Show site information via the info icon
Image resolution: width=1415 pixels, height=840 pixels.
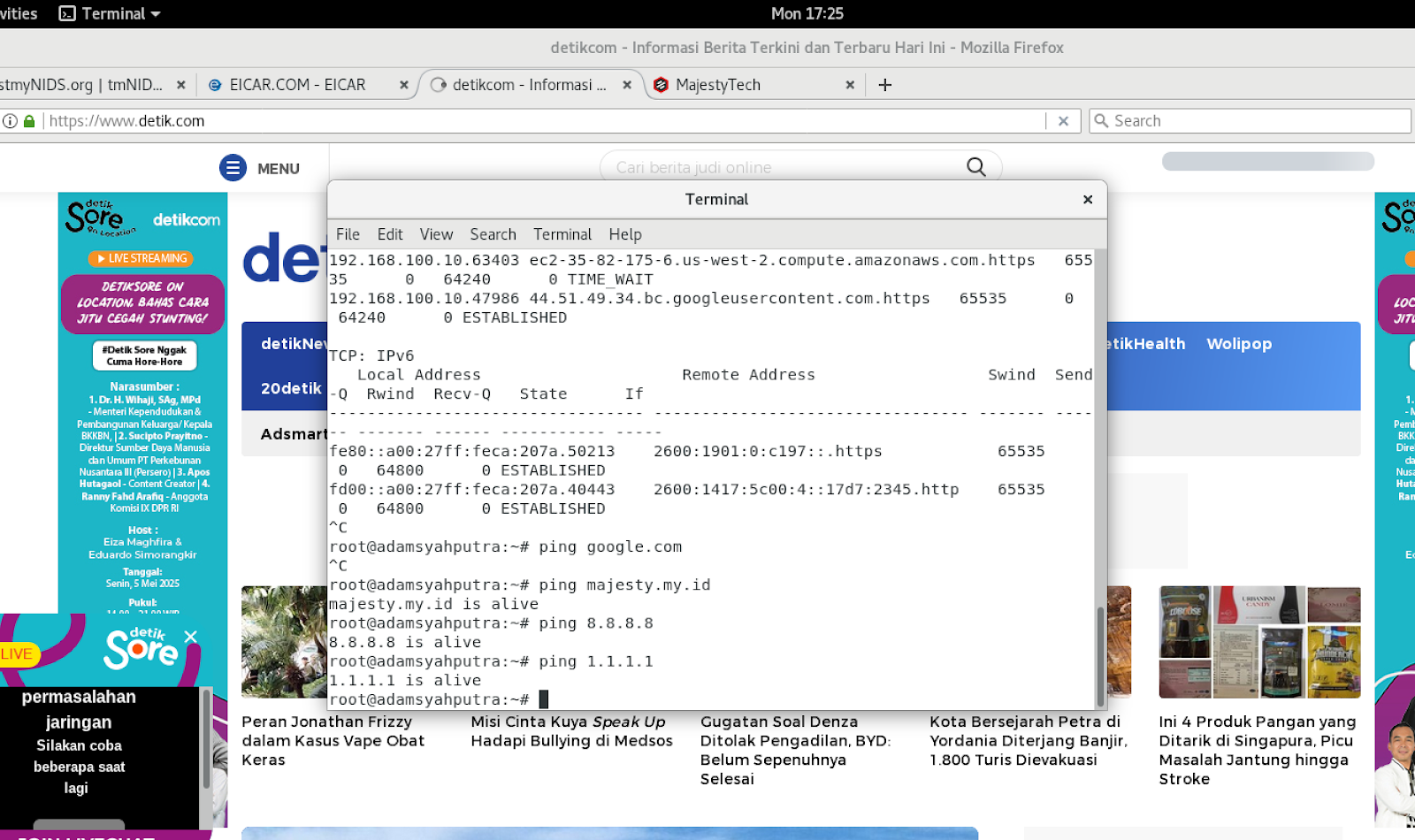pyautogui.click(x=10, y=121)
